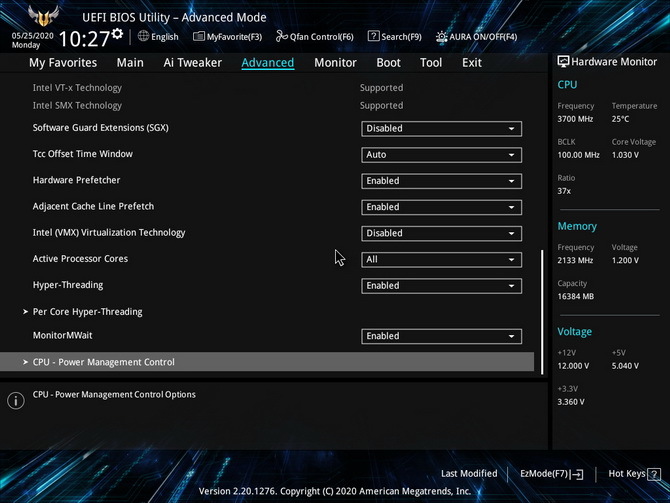The width and height of the screenshot is (670, 503).
Task: Open Intel VMX Virtualization Technology dropdown
Action: (441, 233)
